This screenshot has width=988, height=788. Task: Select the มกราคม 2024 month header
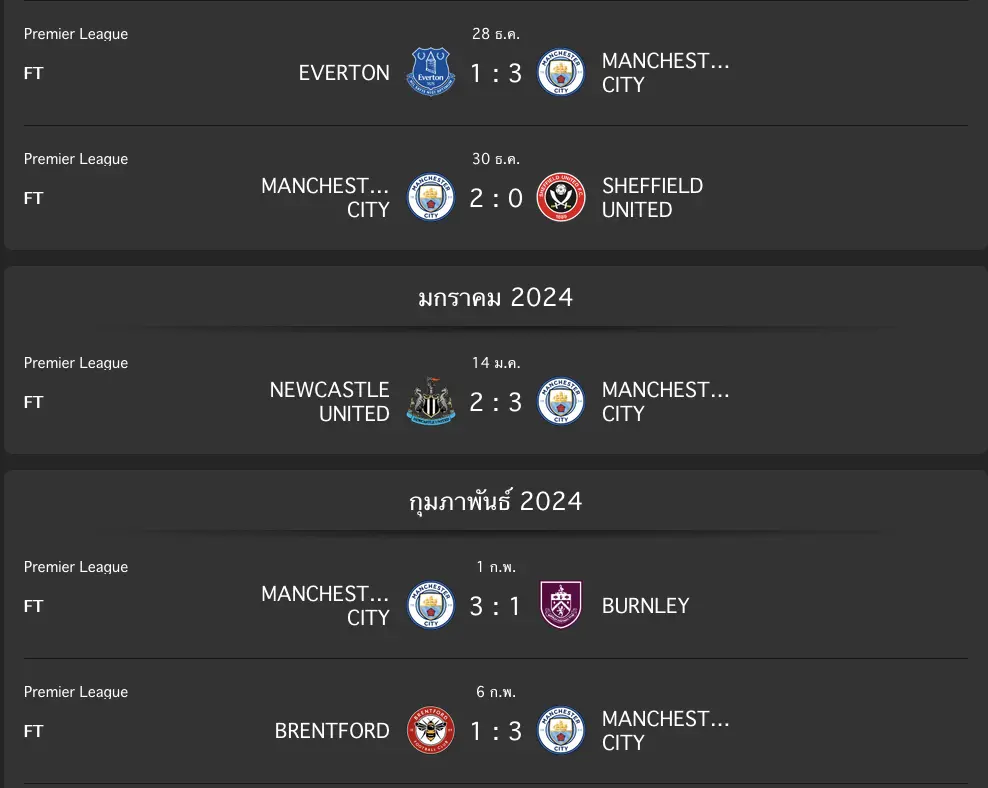496,297
